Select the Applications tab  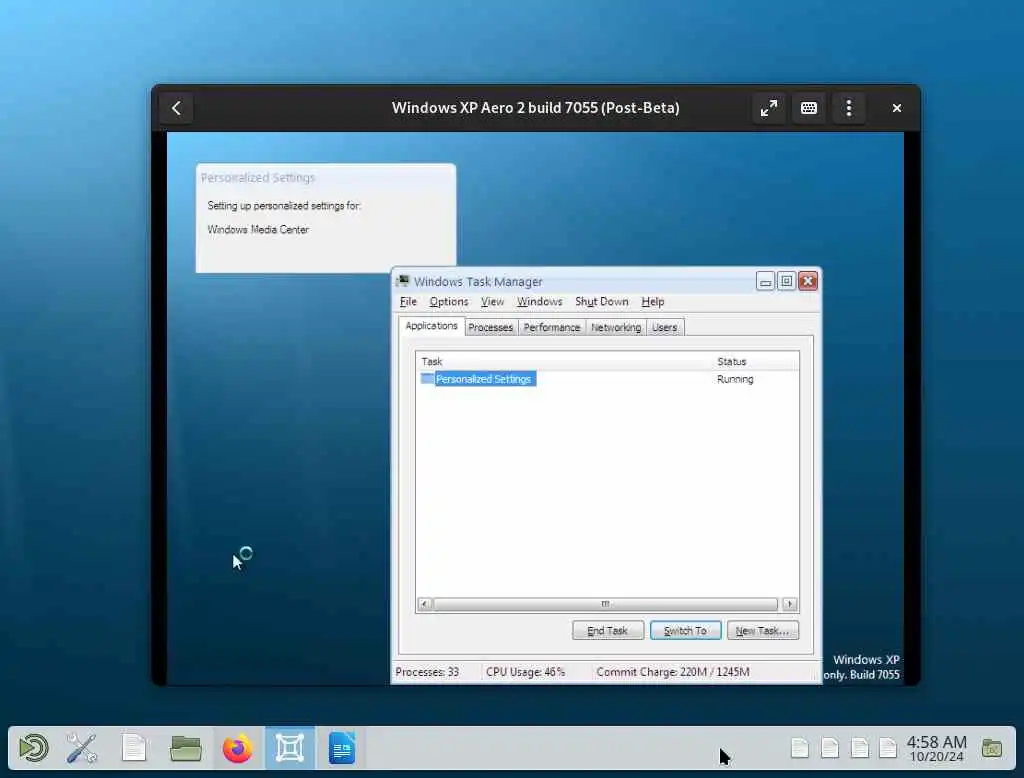[x=432, y=326]
